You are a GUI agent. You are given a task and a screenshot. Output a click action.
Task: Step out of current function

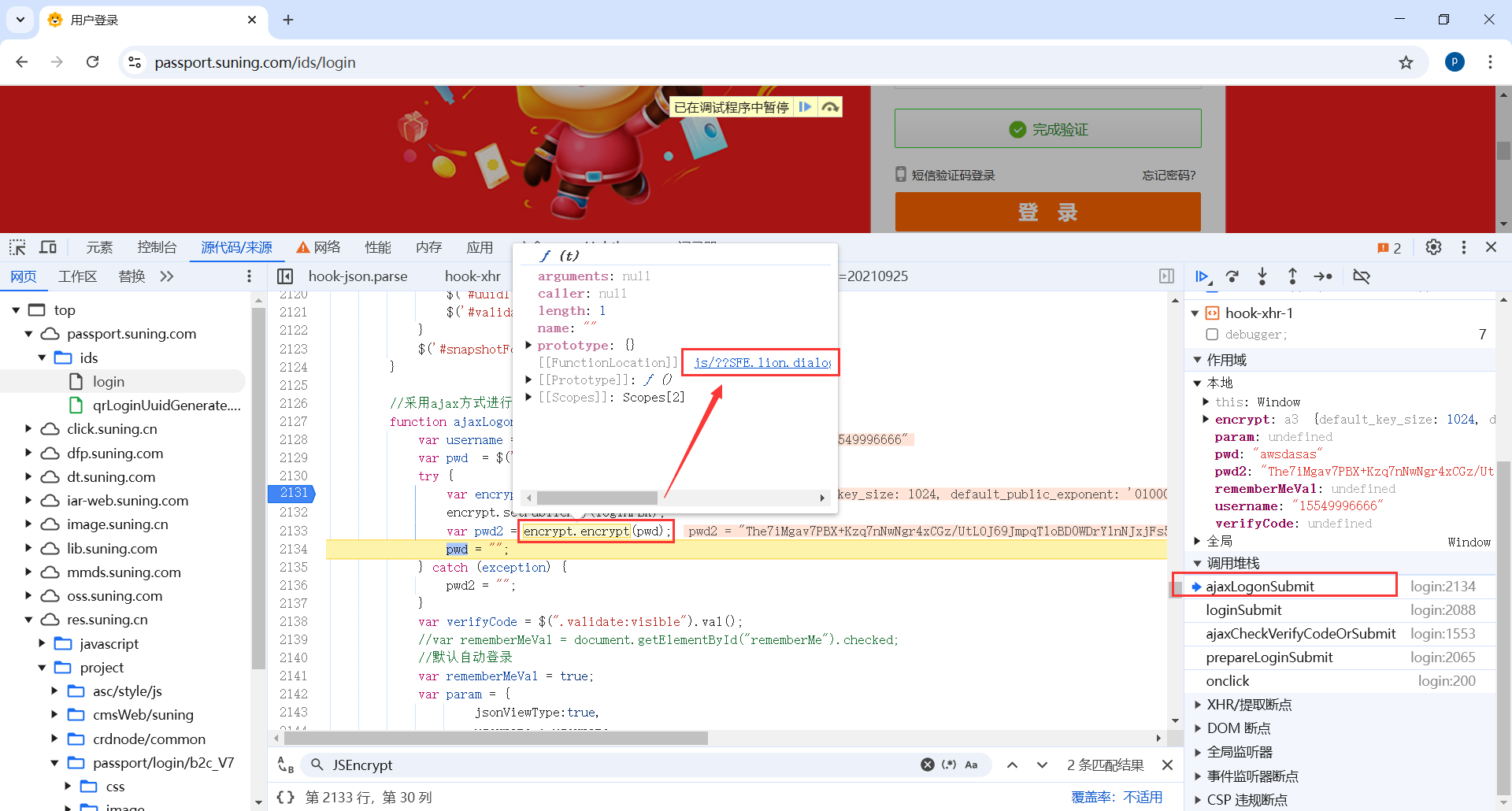tap(1292, 276)
